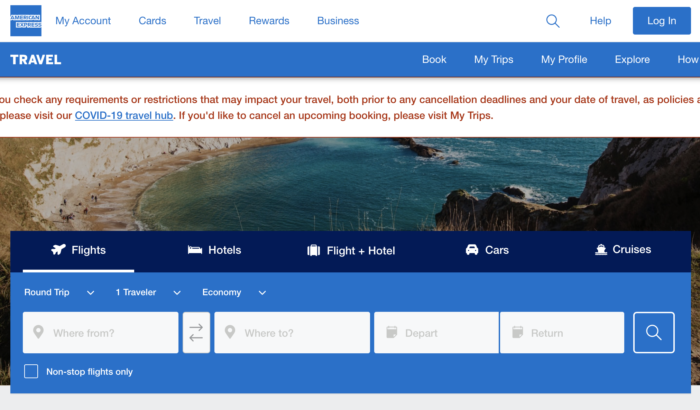Switch to the Cars tab
This screenshot has width=700, height=410.
[487, 250]
